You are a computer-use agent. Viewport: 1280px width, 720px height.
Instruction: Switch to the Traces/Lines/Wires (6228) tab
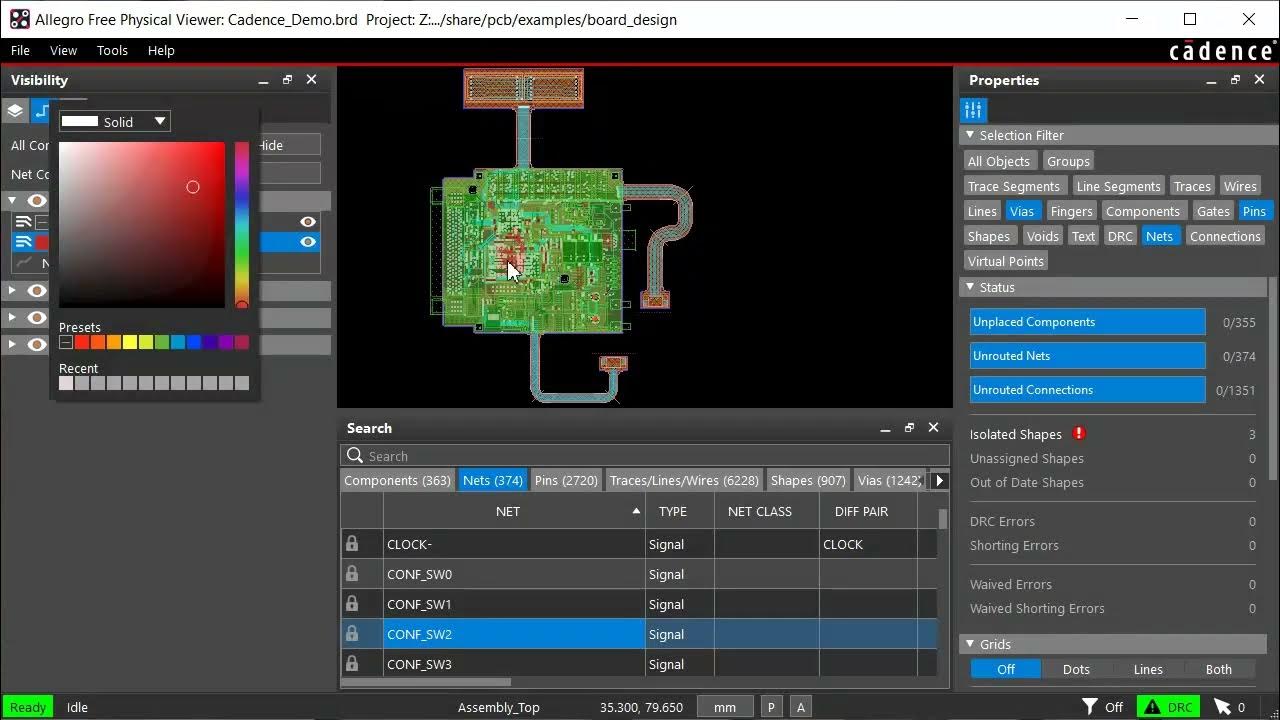coord(684,480)
